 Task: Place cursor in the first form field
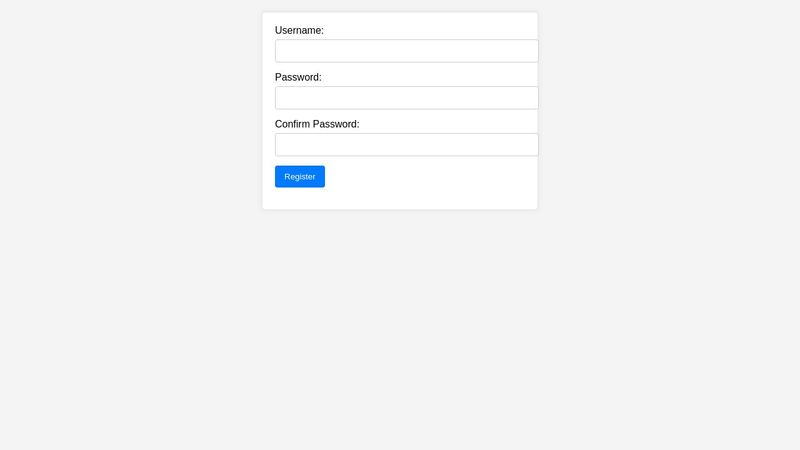click(406, 51)
